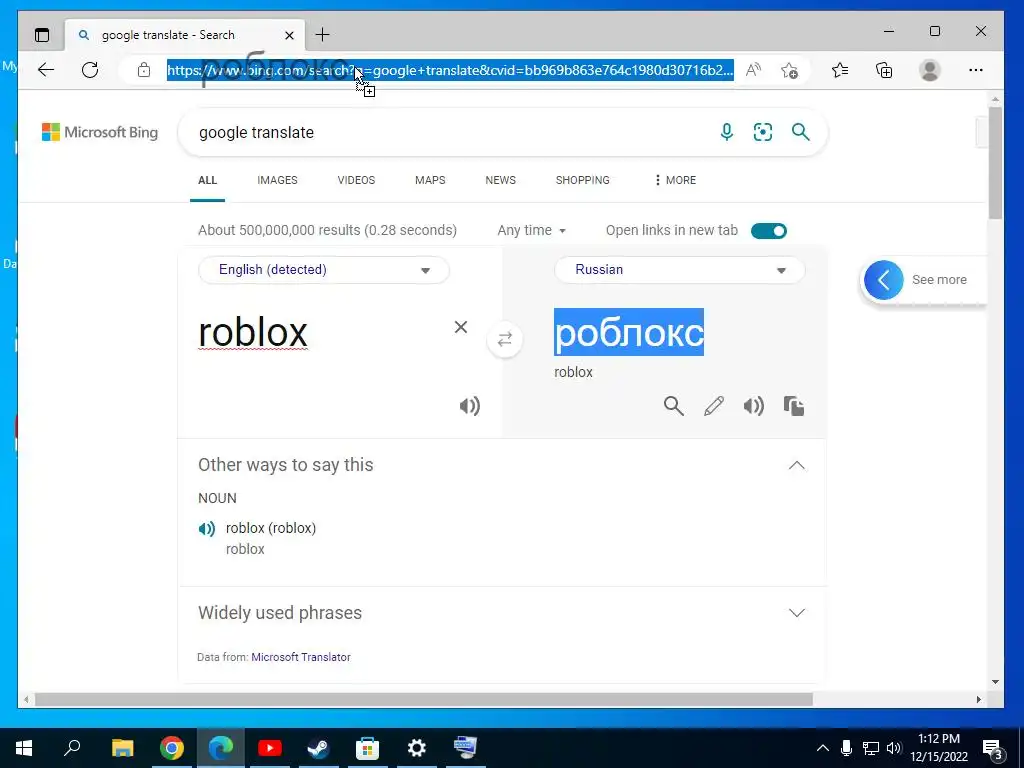This screenshot has width=1024, height=768.
Task: Open Read aloud icon in address bar
Action: tap(753, 70)
